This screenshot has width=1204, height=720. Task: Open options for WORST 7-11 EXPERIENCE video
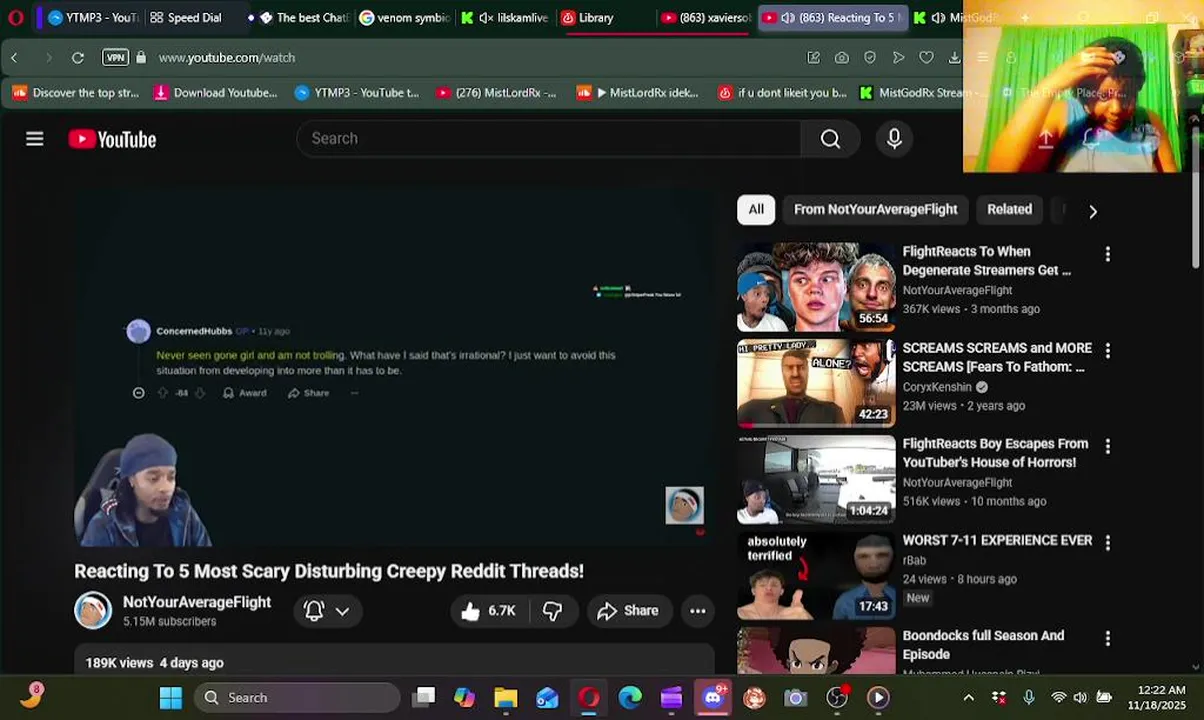point(1107,542)
